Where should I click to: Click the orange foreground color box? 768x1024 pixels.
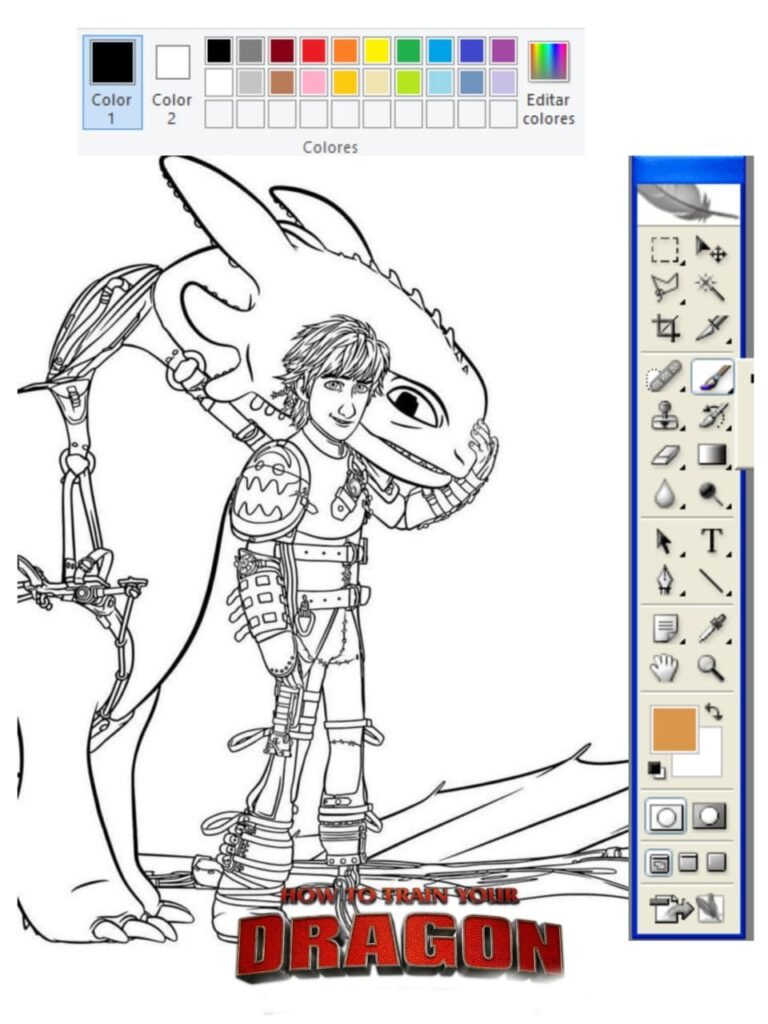[x=674, y=728]
